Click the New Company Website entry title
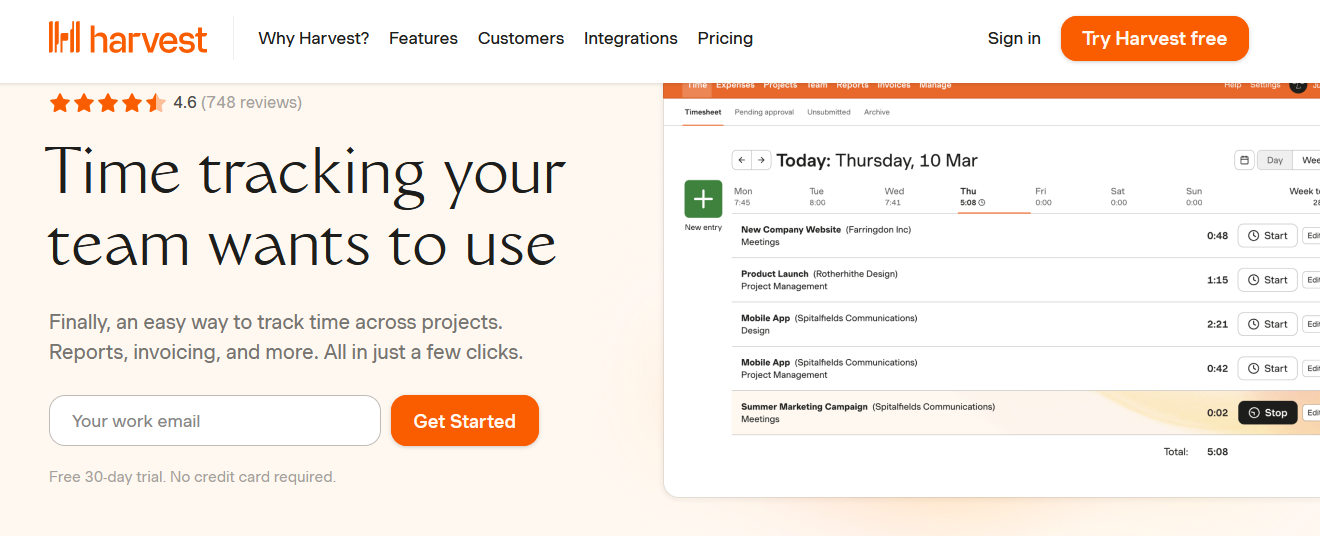1320x536 pixels. pos(791,230)
